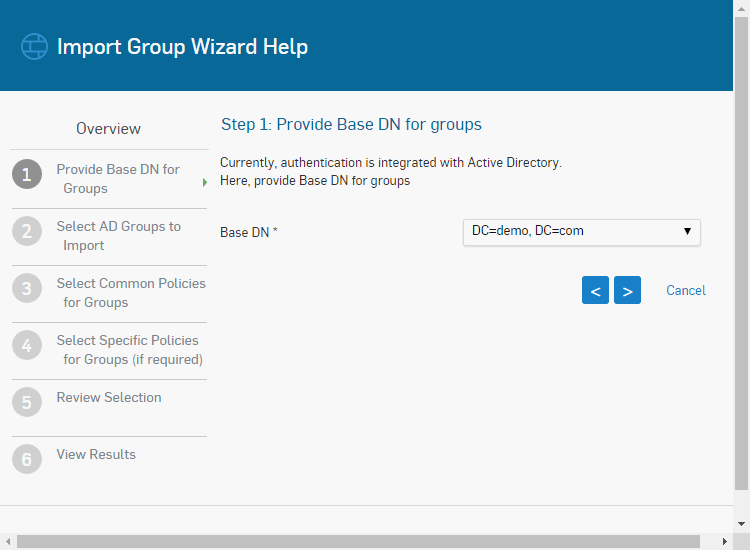Jump to the View Results step
This screenshot has width=750, height=550.
point(96,454)
